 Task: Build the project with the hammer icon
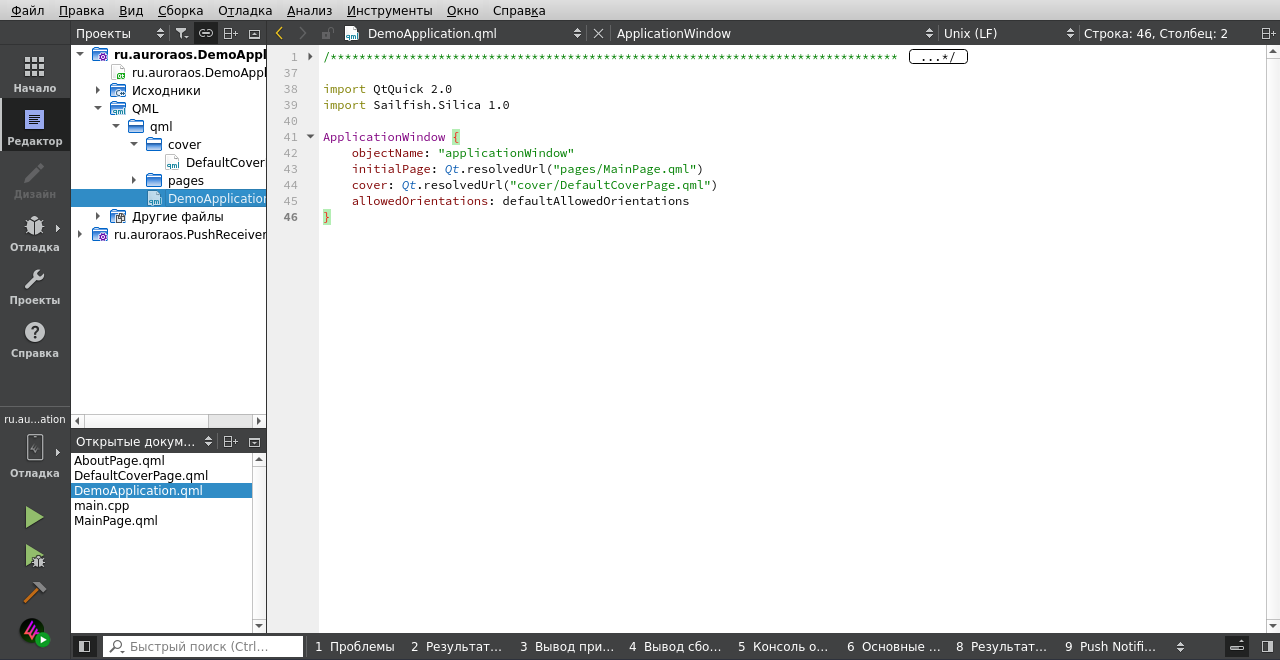[34, 592]
